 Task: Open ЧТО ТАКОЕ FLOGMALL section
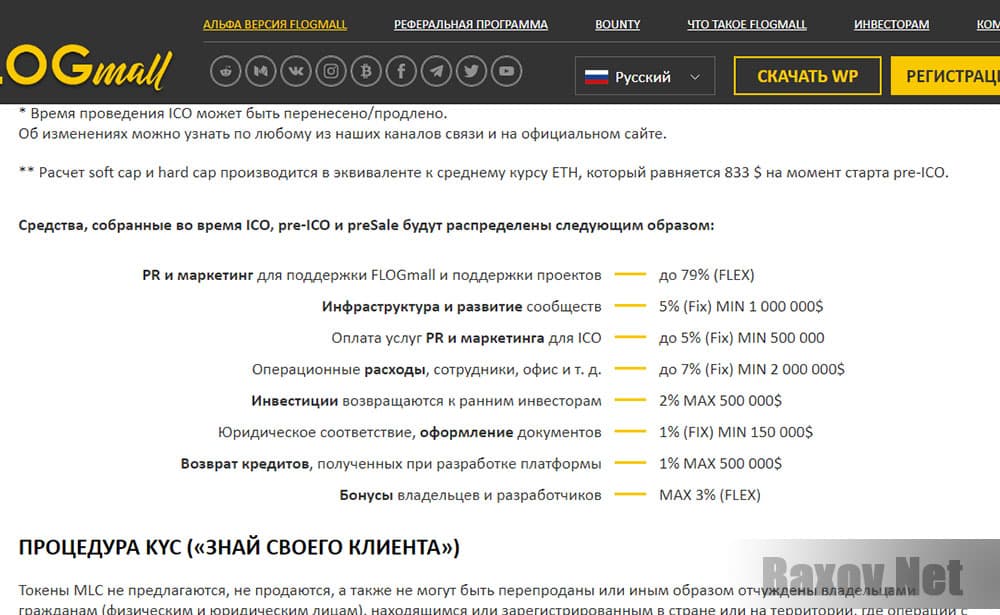coord(746,24)
